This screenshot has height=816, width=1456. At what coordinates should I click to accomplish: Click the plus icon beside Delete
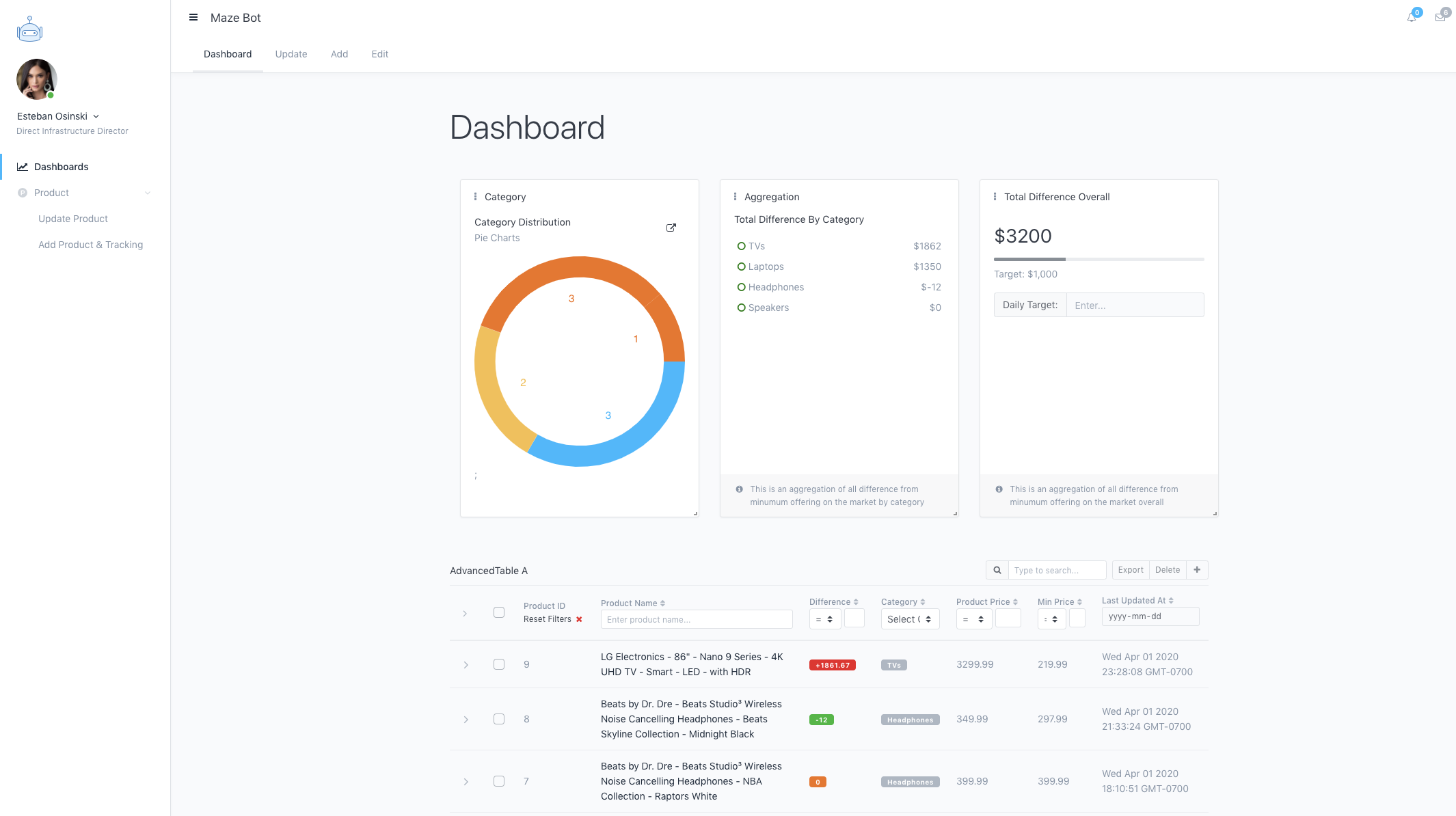[1197, 570]
